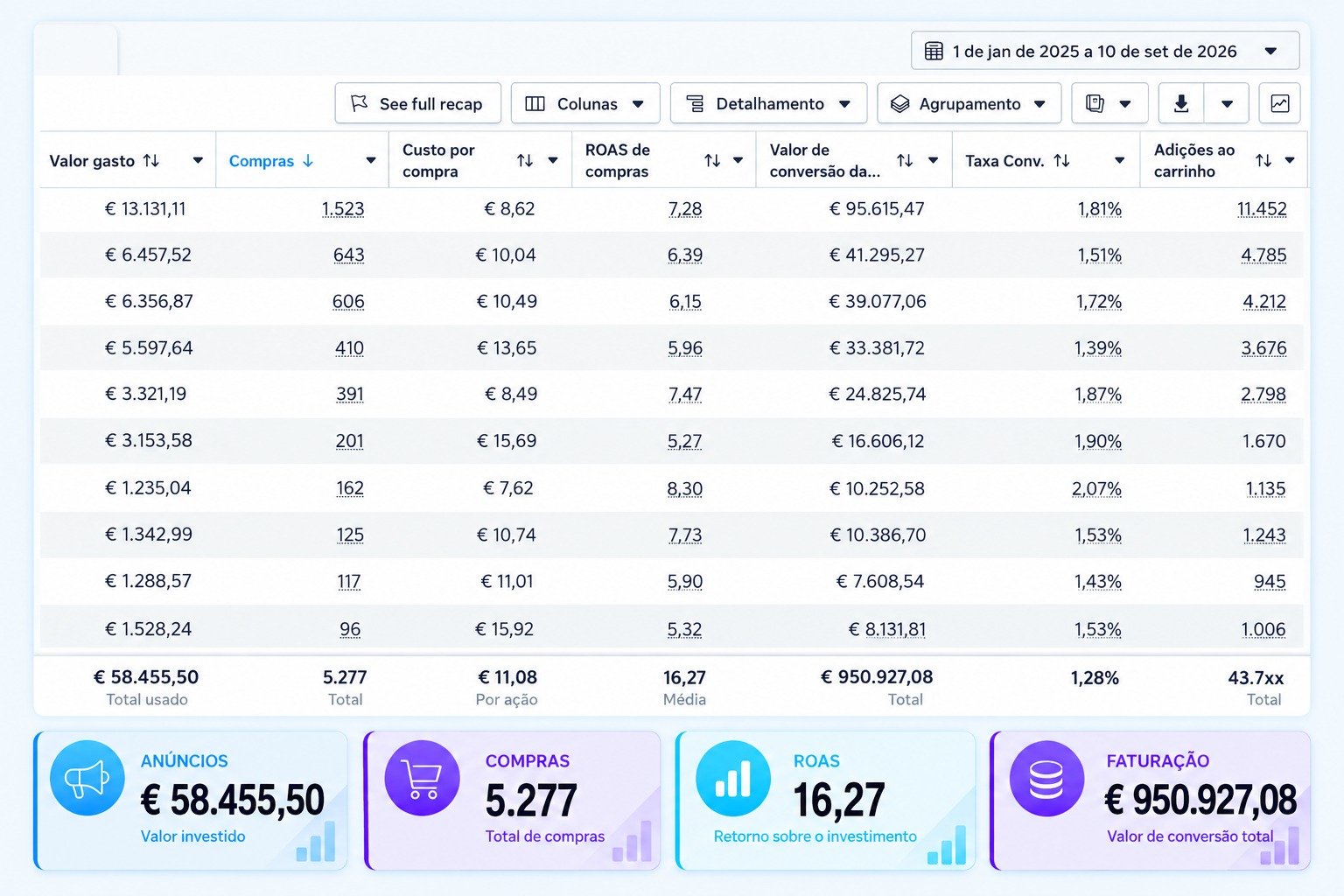Click ROAS value 7,28
1344x896 pixels.
[684, 208]
